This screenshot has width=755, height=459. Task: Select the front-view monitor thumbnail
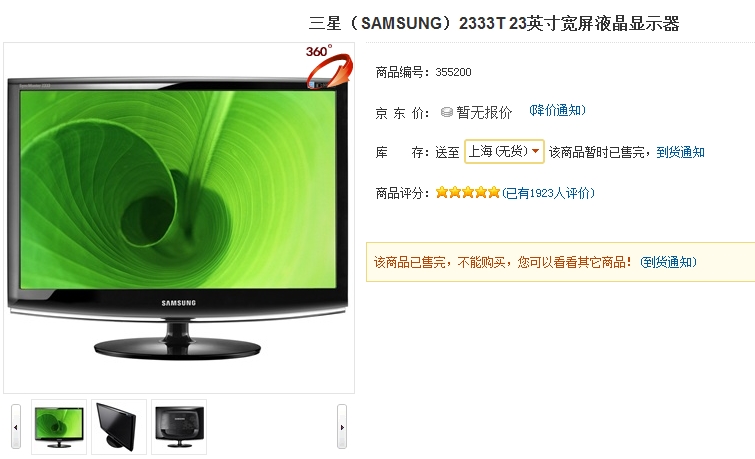(x=59, y=427)
